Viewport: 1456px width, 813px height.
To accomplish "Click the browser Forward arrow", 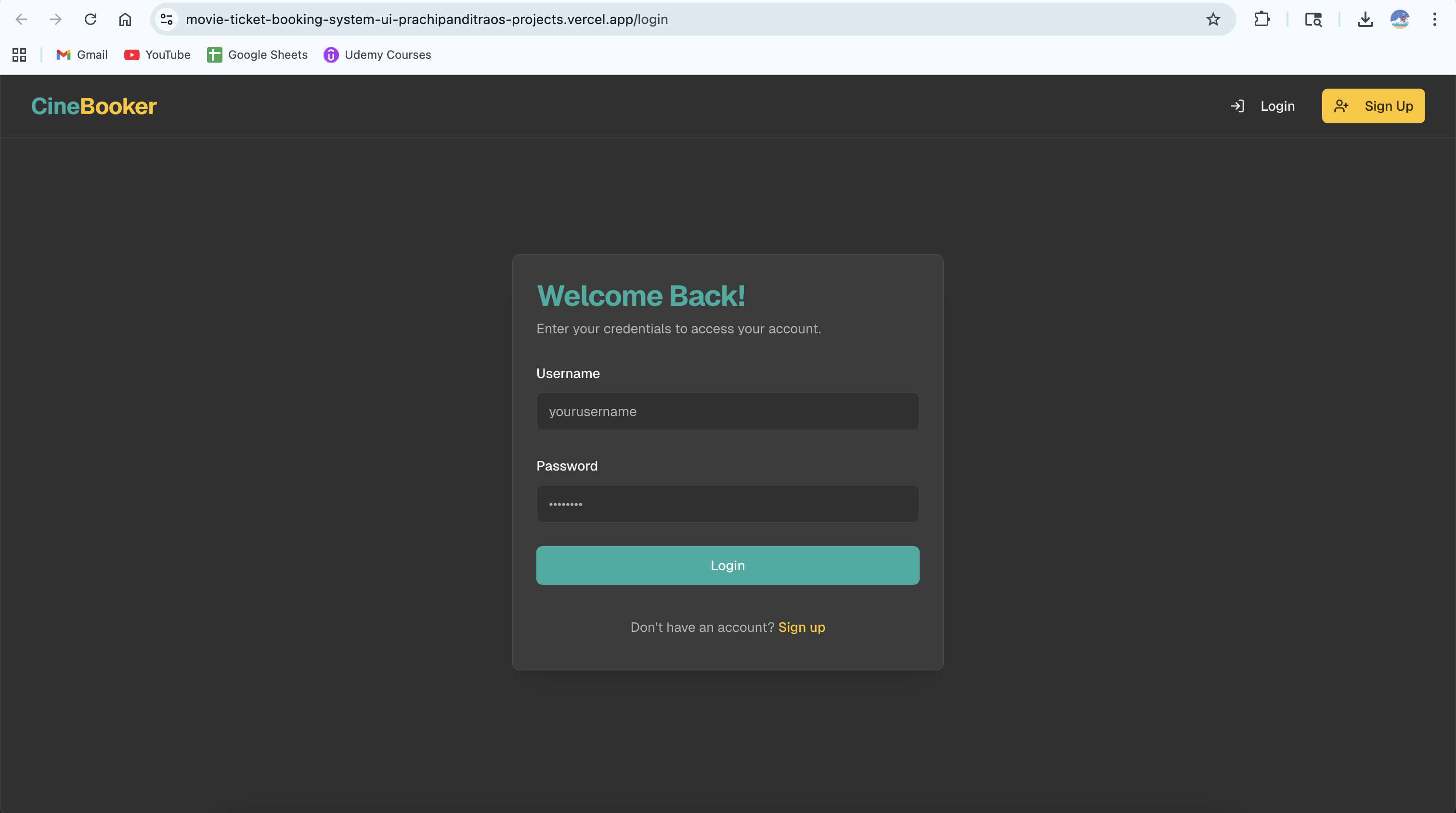I will pyautogui.click(x=55, y=19).
